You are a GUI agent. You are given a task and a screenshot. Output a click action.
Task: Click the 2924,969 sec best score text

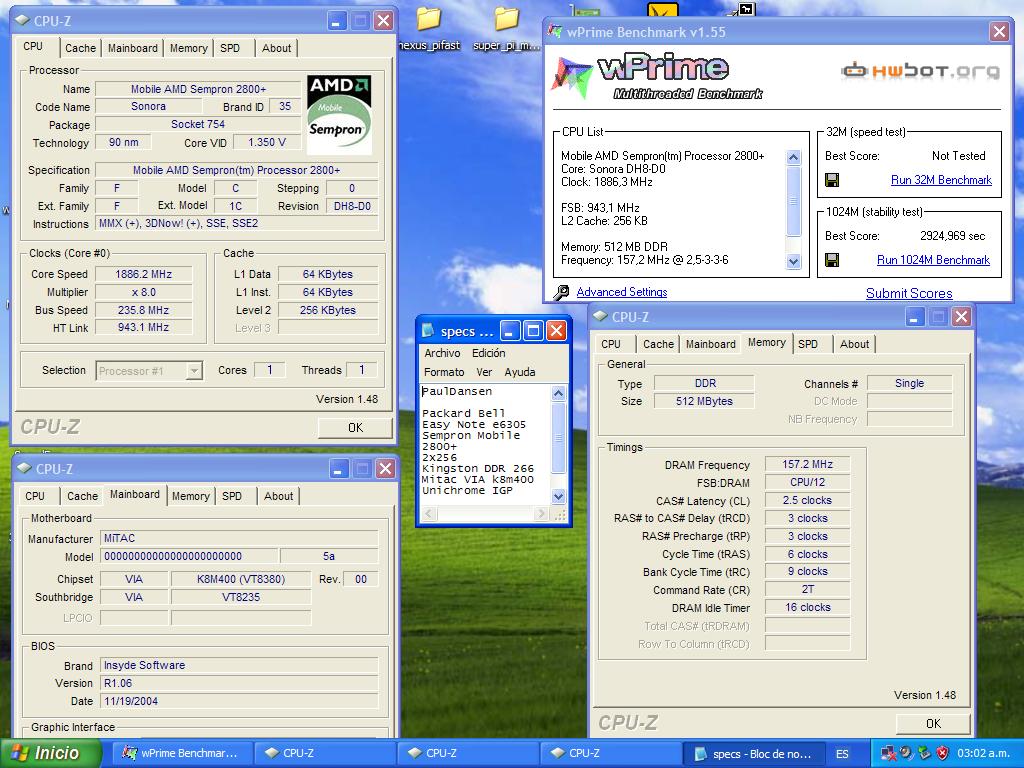point(952,236)
